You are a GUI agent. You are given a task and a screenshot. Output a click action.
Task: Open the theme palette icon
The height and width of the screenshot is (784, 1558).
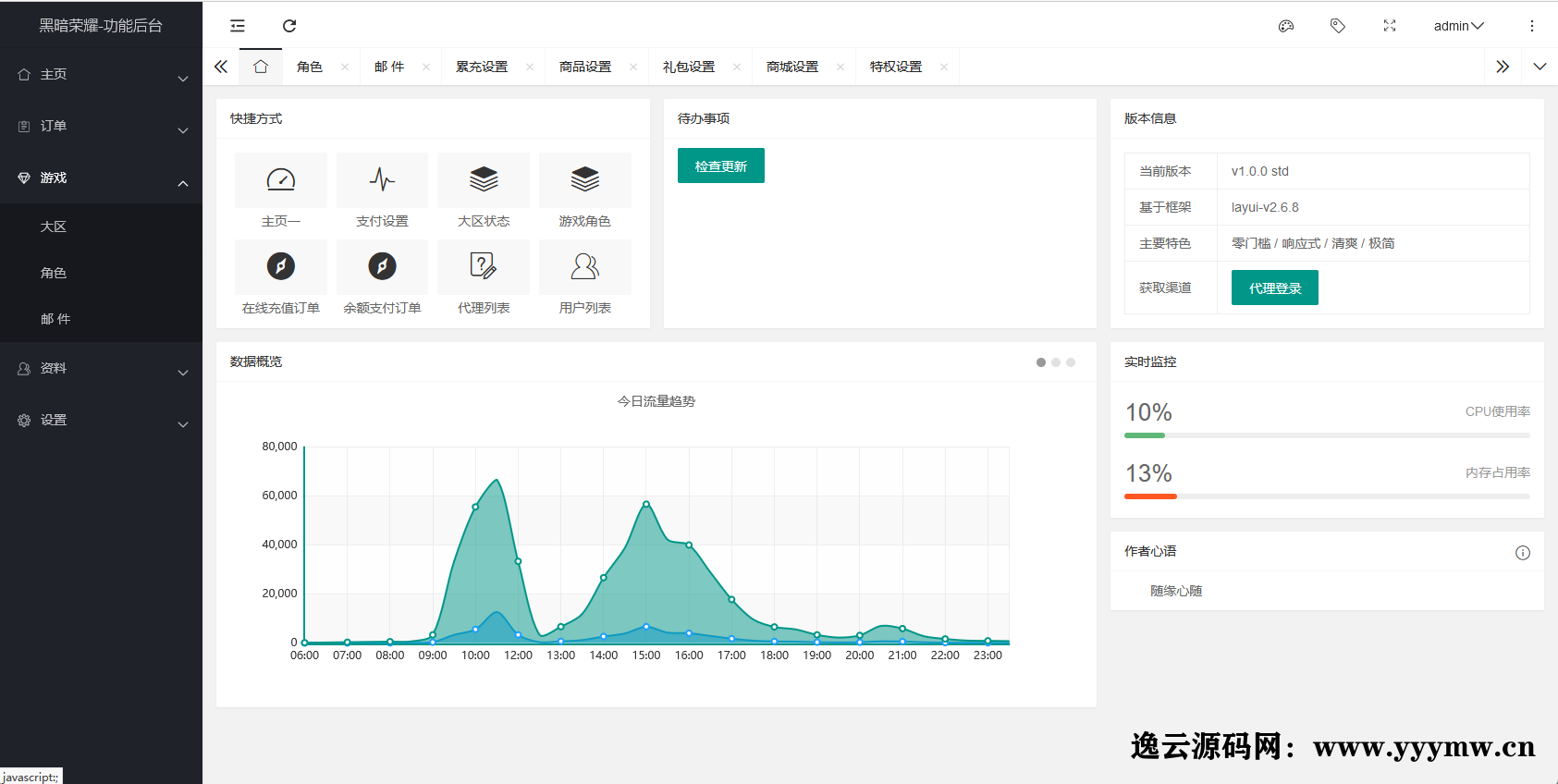click(1286, 26)
